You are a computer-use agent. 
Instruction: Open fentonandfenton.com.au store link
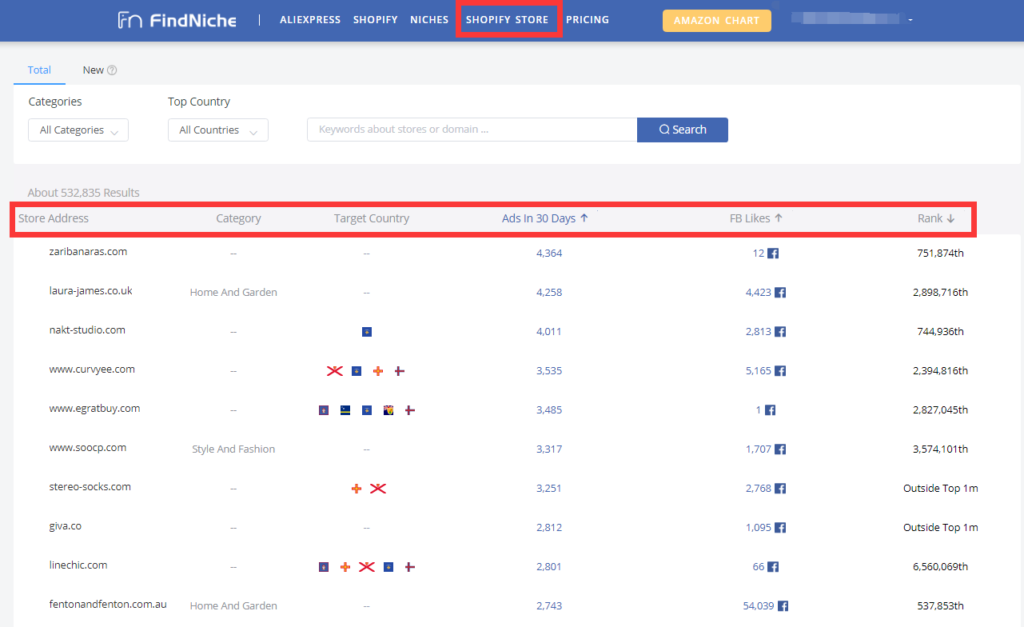(x=108, y=604)
